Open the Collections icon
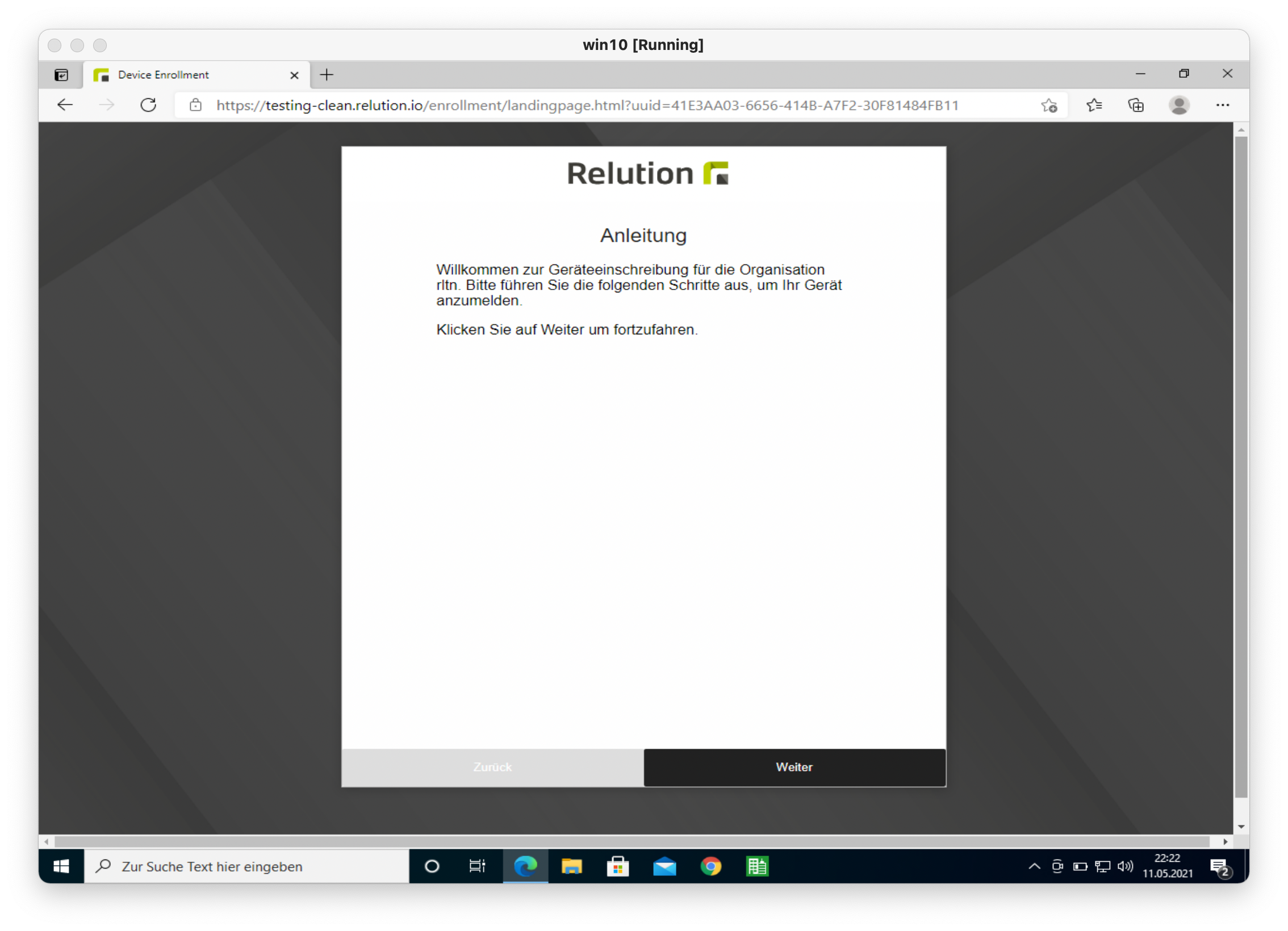The width and height of the screenshot is (1288, 931). point(1136,105)
